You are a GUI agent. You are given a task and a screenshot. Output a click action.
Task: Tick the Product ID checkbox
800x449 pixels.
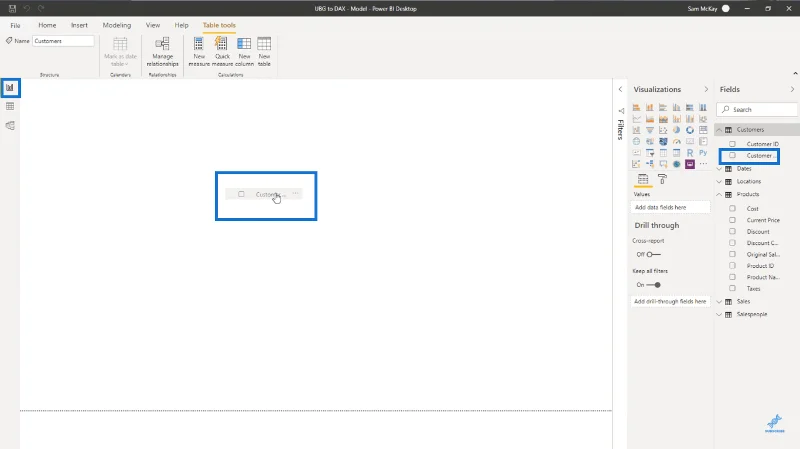pos(732,265)
